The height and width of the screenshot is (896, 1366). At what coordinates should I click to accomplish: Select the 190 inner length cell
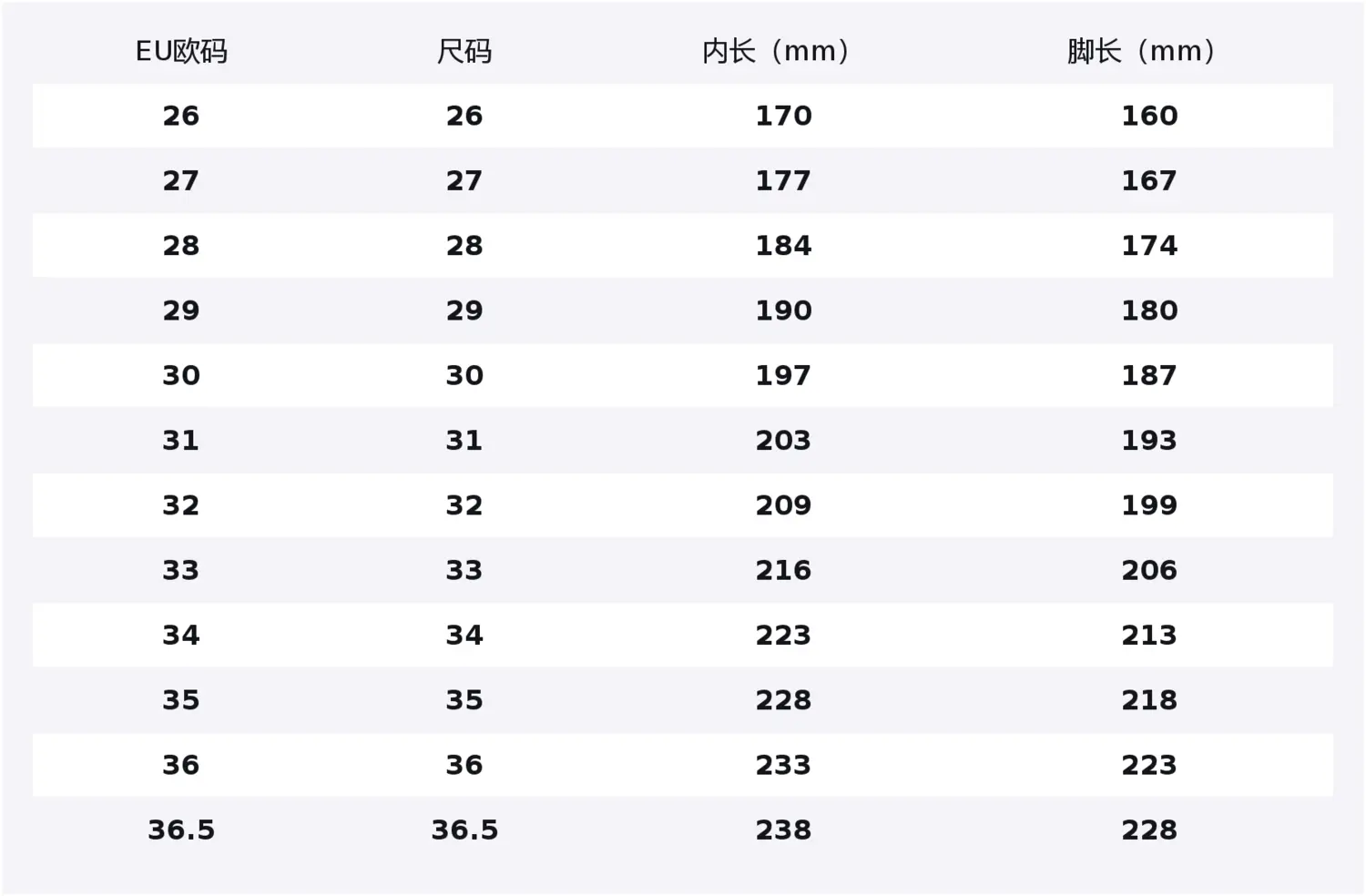click(x=783, y=311)
